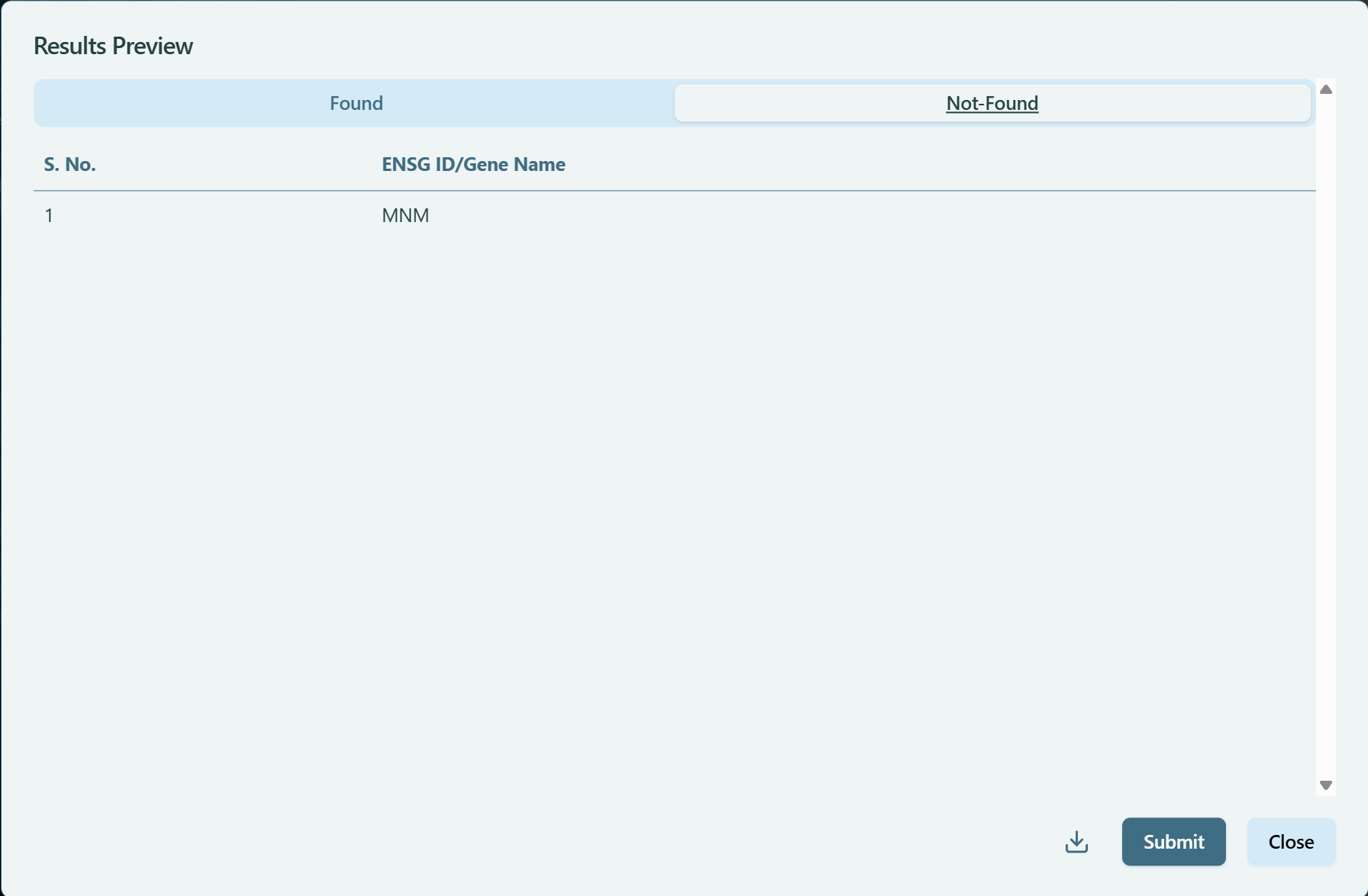The height and width of the screenshot is (896, 1368).
Task: Close the Results Preview dialog
Action: 1291,842
